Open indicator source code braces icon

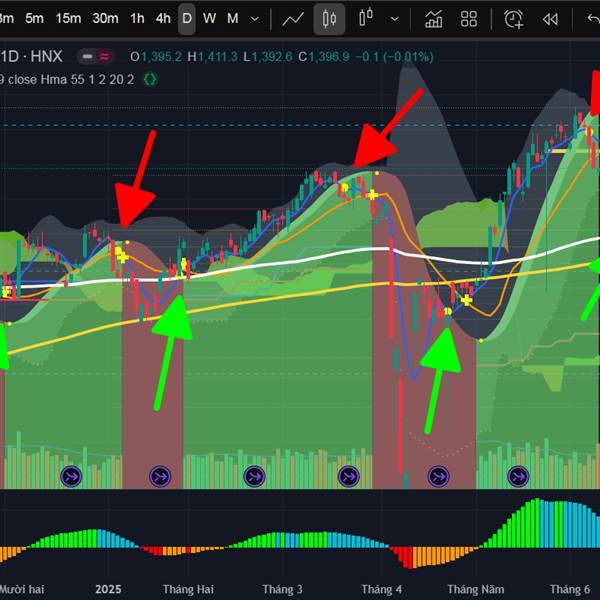150,80
